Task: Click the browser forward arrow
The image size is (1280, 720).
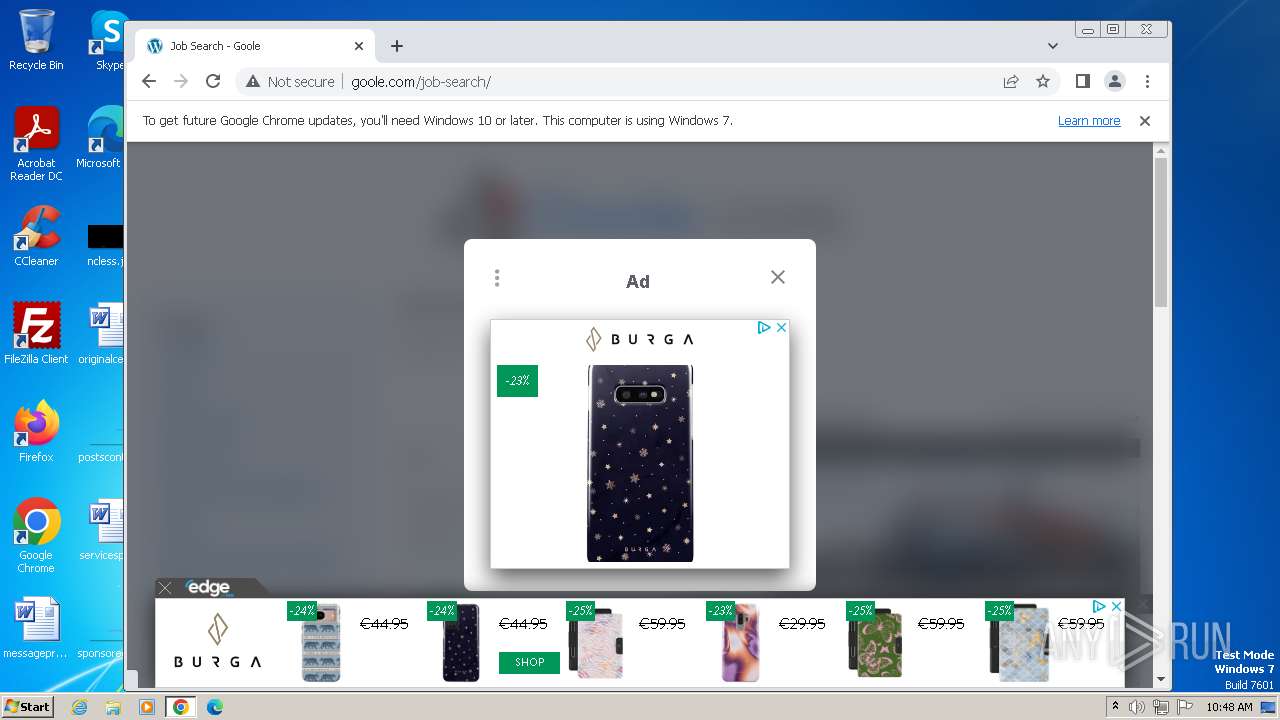Action: pyautogui.click(x=181, y=82)
